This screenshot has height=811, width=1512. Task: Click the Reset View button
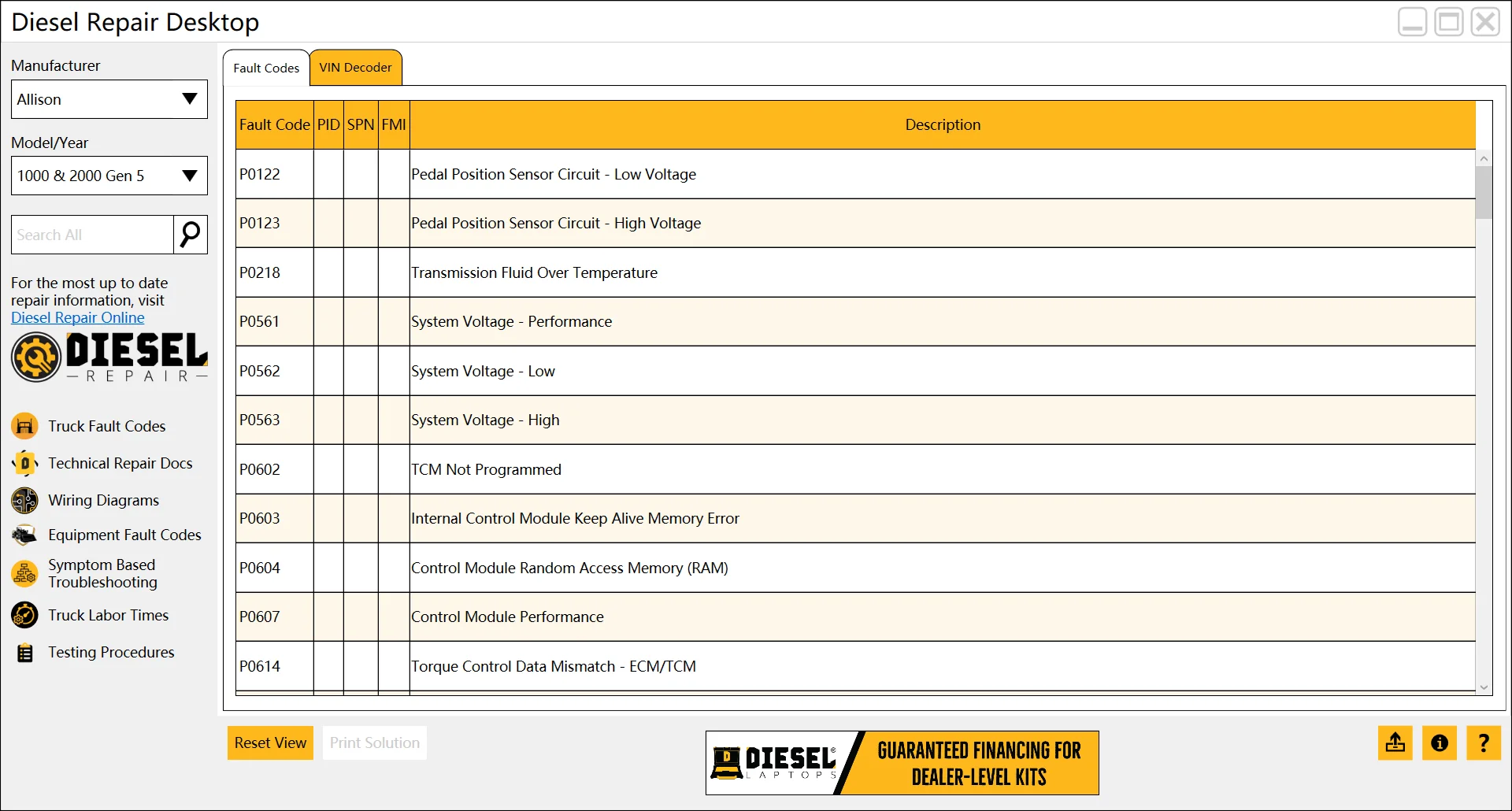click(270, 742)
